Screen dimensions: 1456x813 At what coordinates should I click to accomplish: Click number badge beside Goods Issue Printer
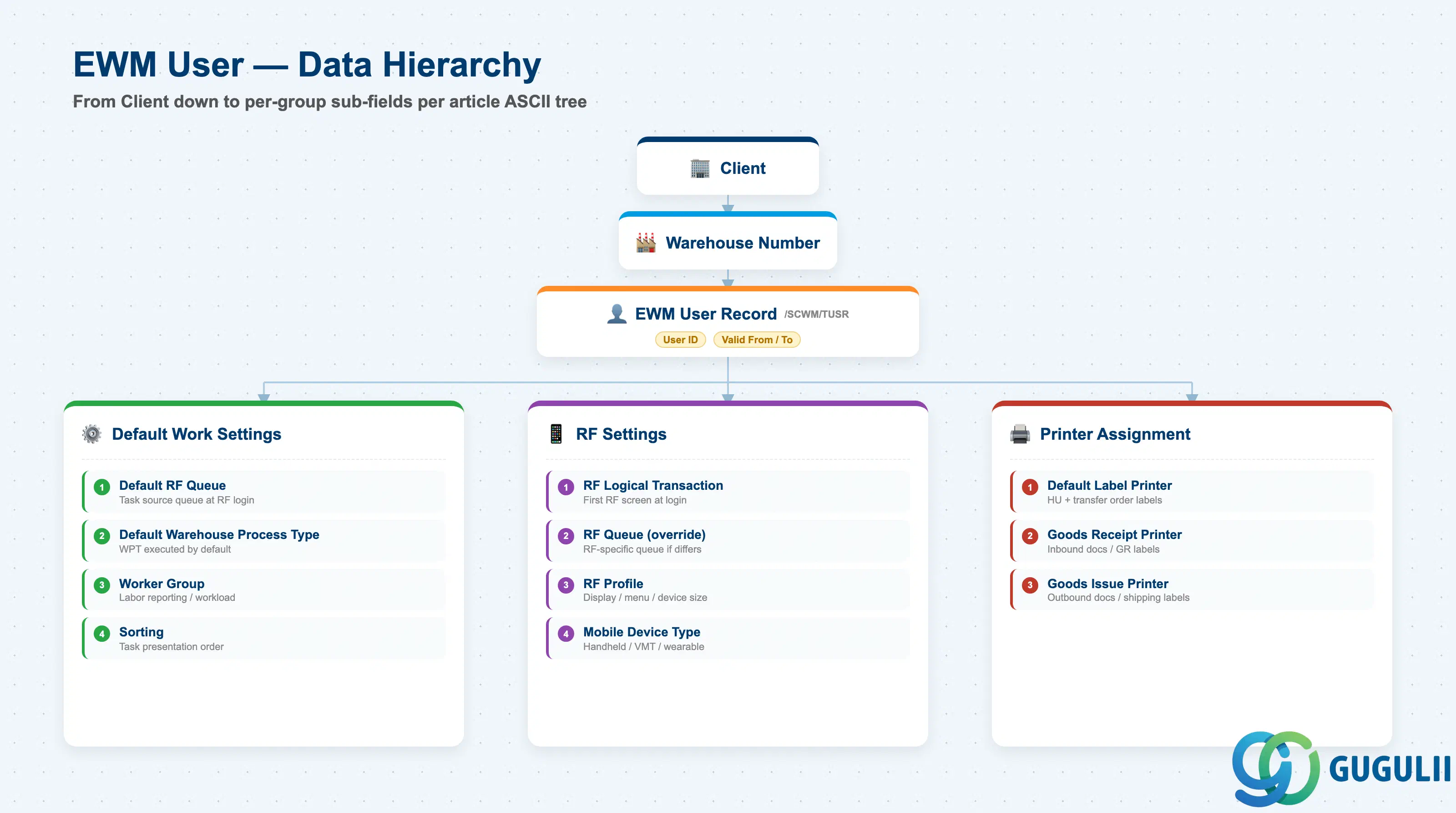tap(1030, 585)
